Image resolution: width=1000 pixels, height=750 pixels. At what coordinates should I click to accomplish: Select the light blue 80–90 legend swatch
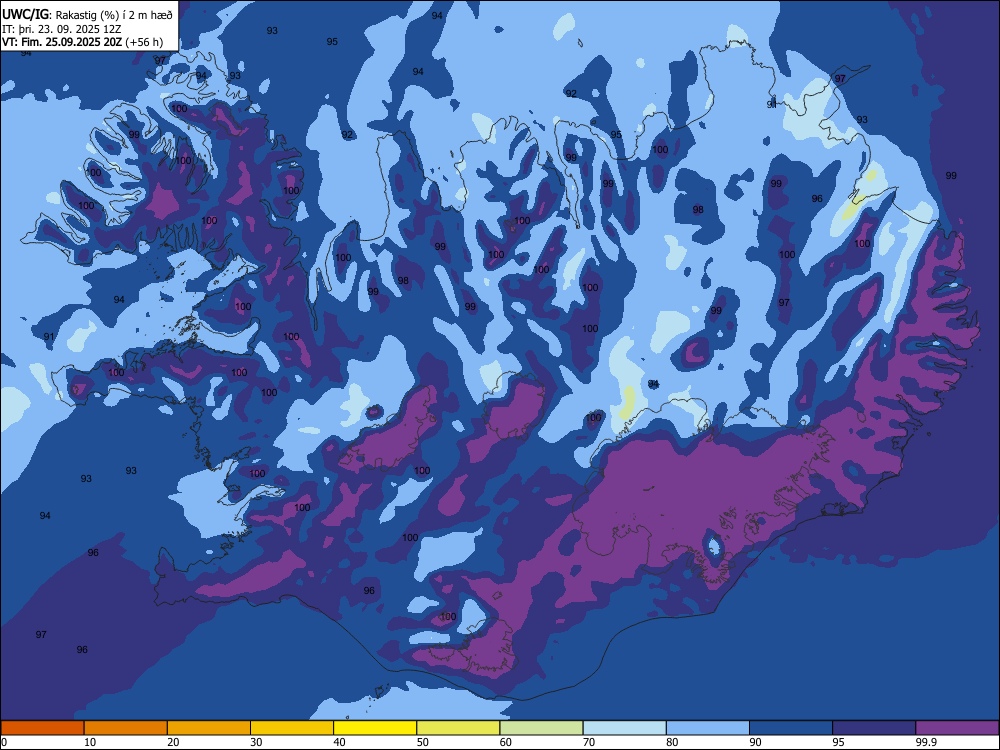coord(708,728)
